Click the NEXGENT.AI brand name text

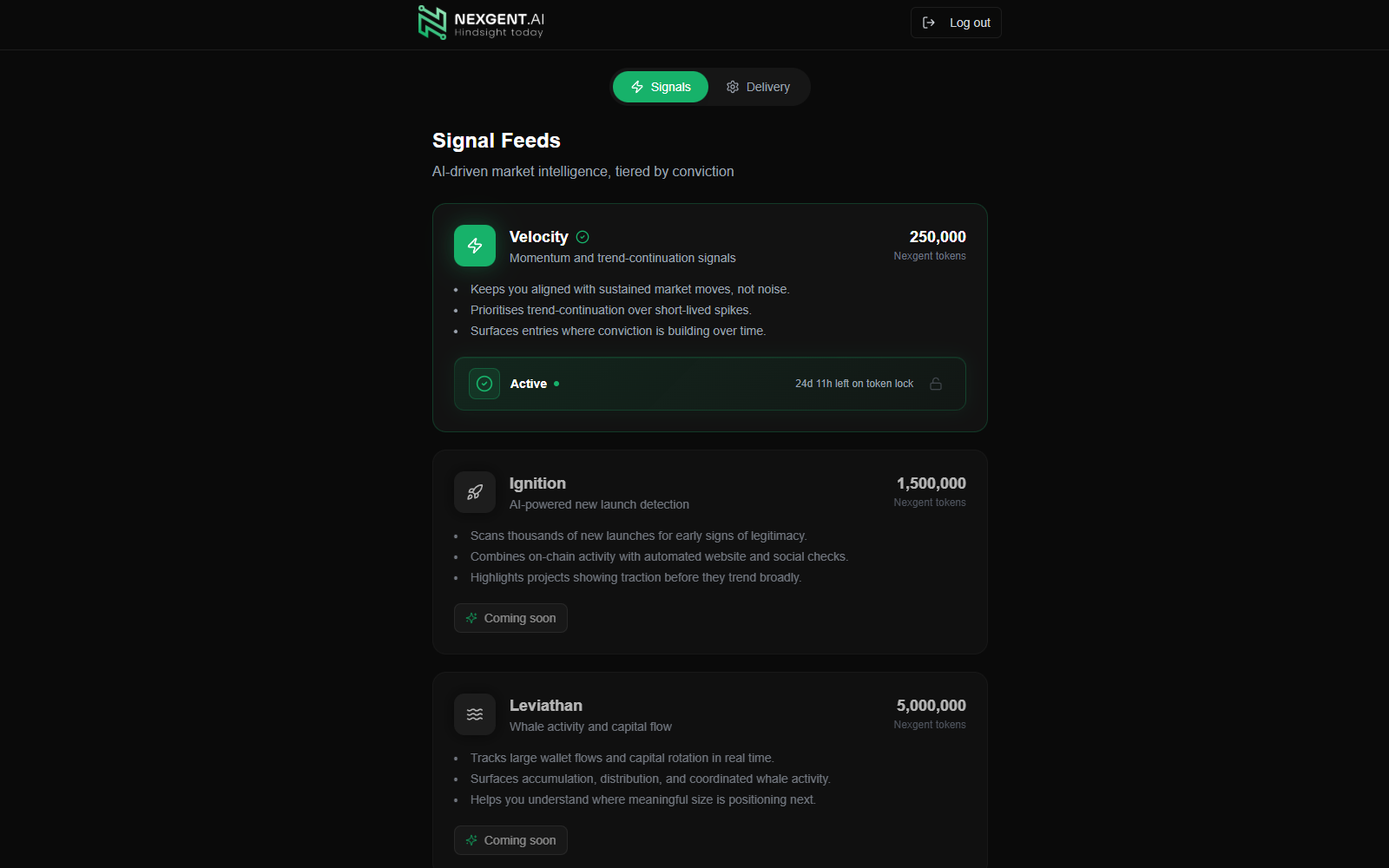tap(499, 19)
